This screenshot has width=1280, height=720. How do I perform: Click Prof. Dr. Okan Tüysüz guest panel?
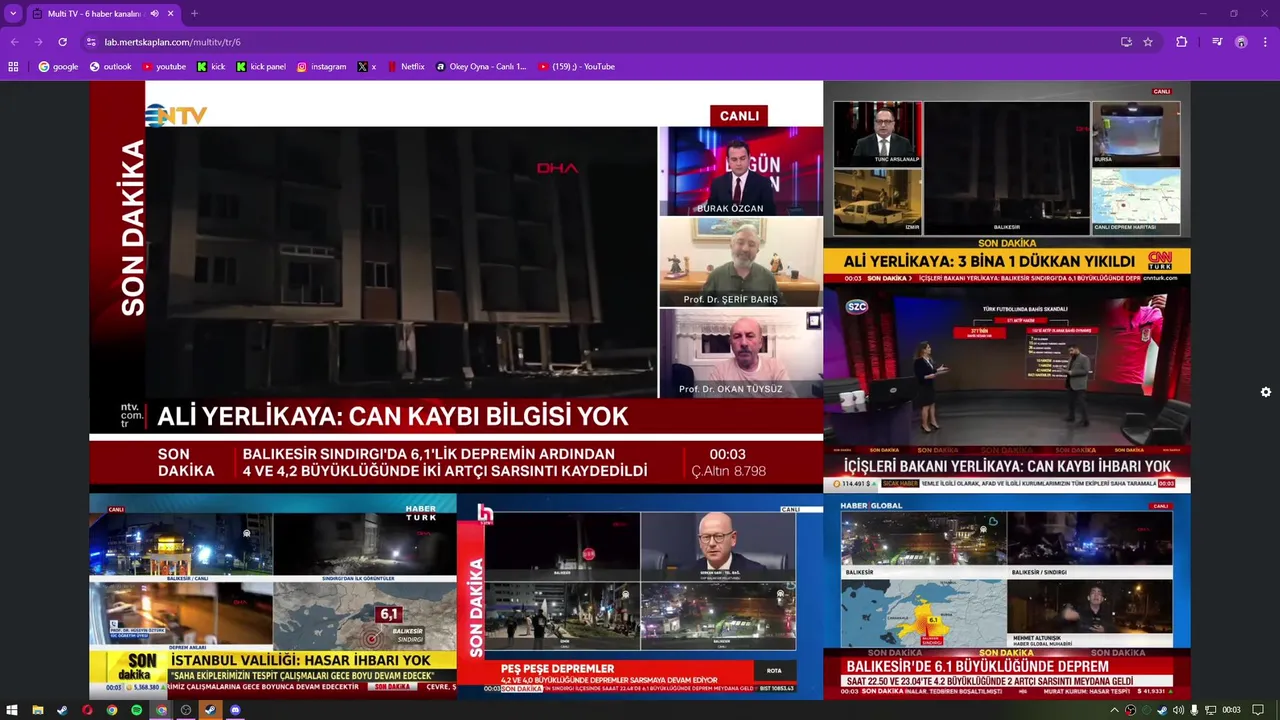tap(740, 352)
